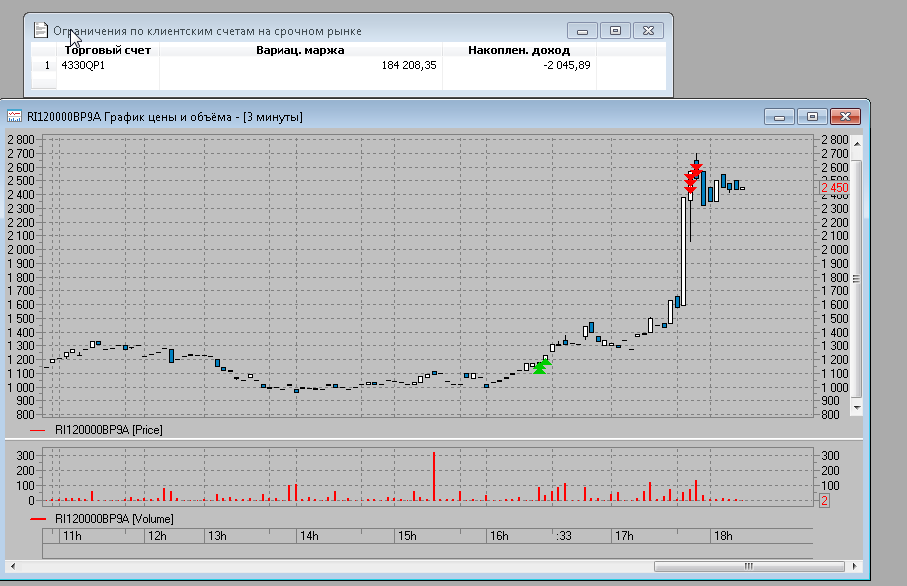
Task: Click the green buy arrow marker on chart
Action: tap(541, 367)
